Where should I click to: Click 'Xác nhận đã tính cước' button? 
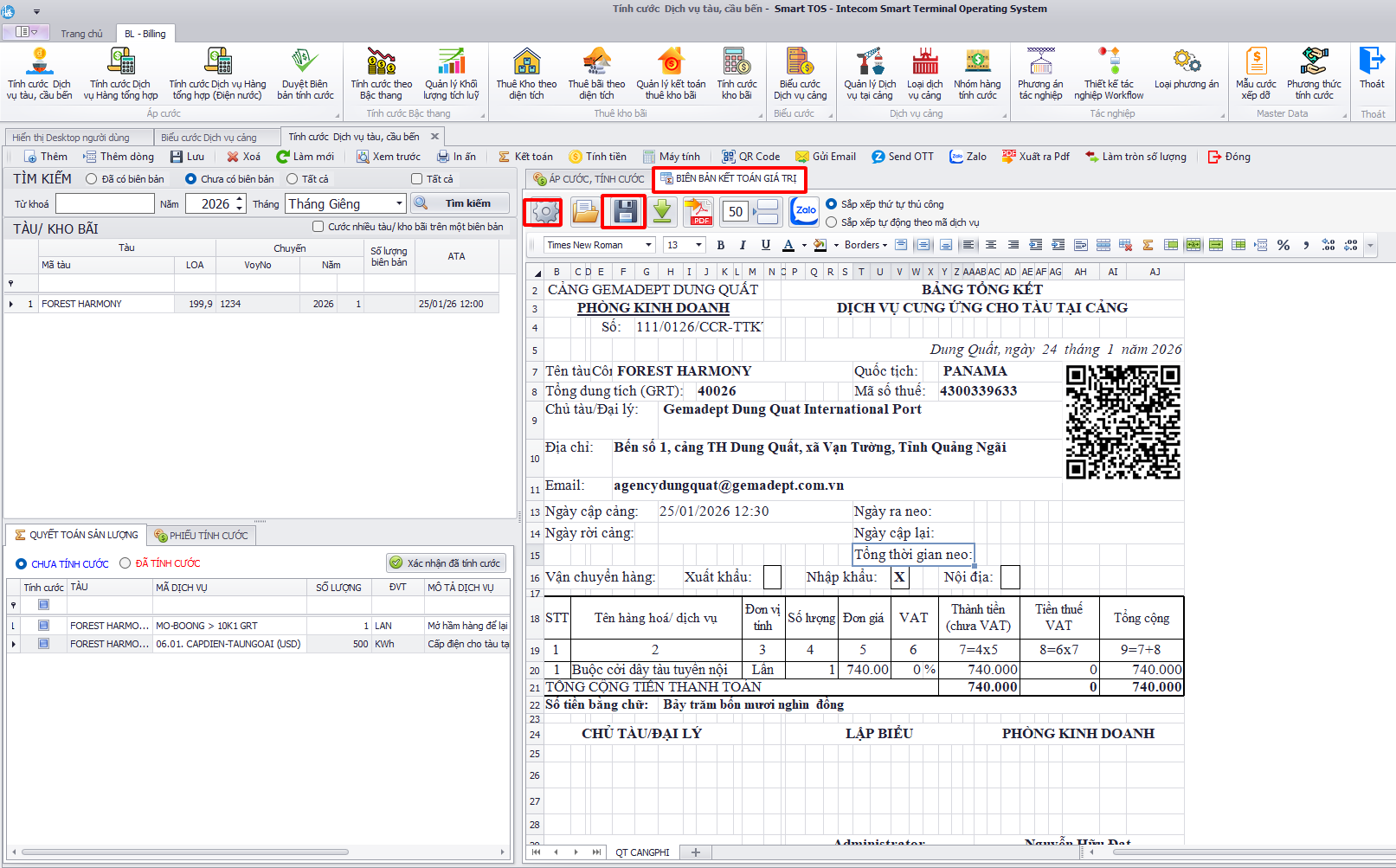[x=446, y=563]
